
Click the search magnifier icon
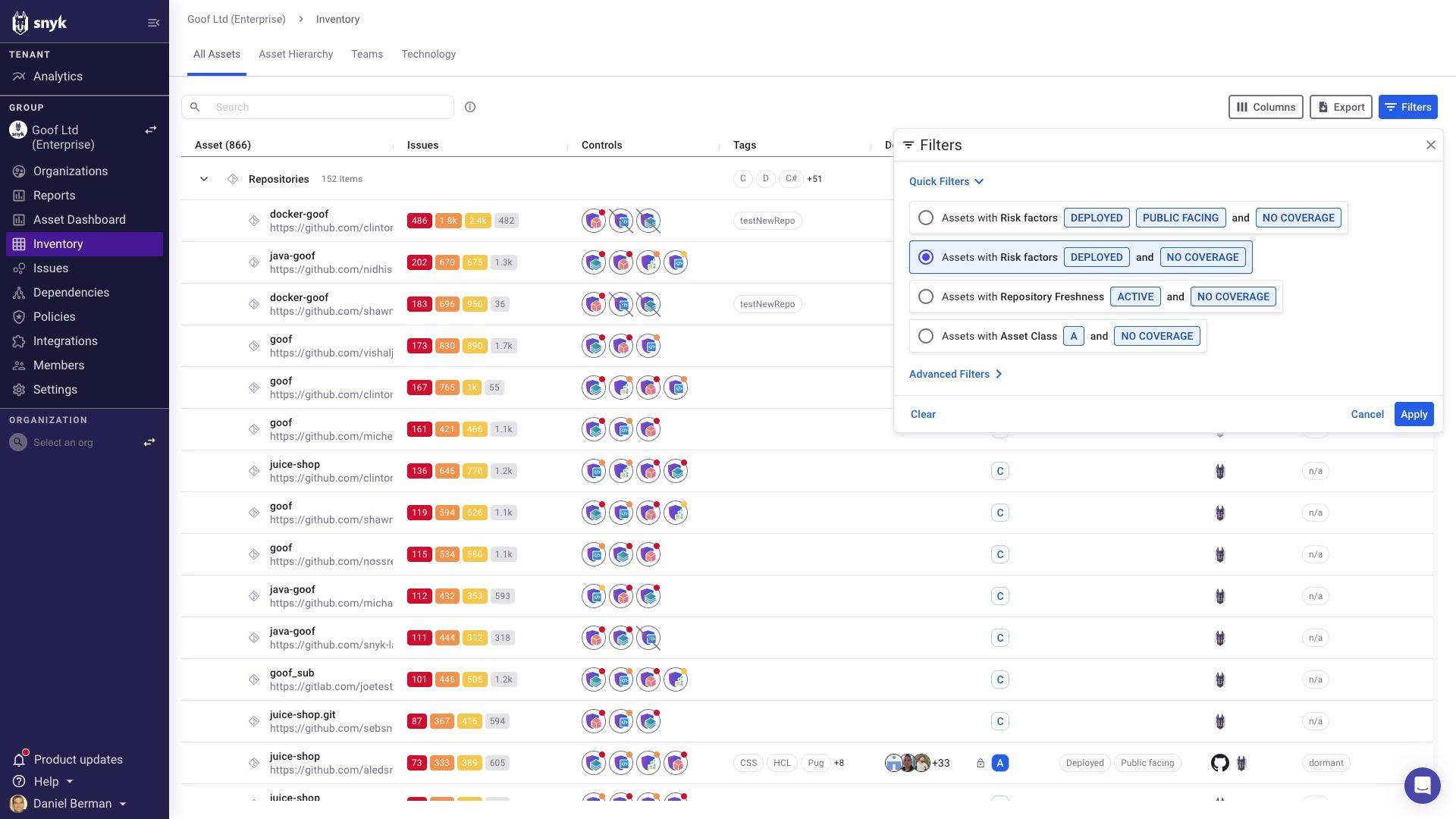[x=195, y=107]
